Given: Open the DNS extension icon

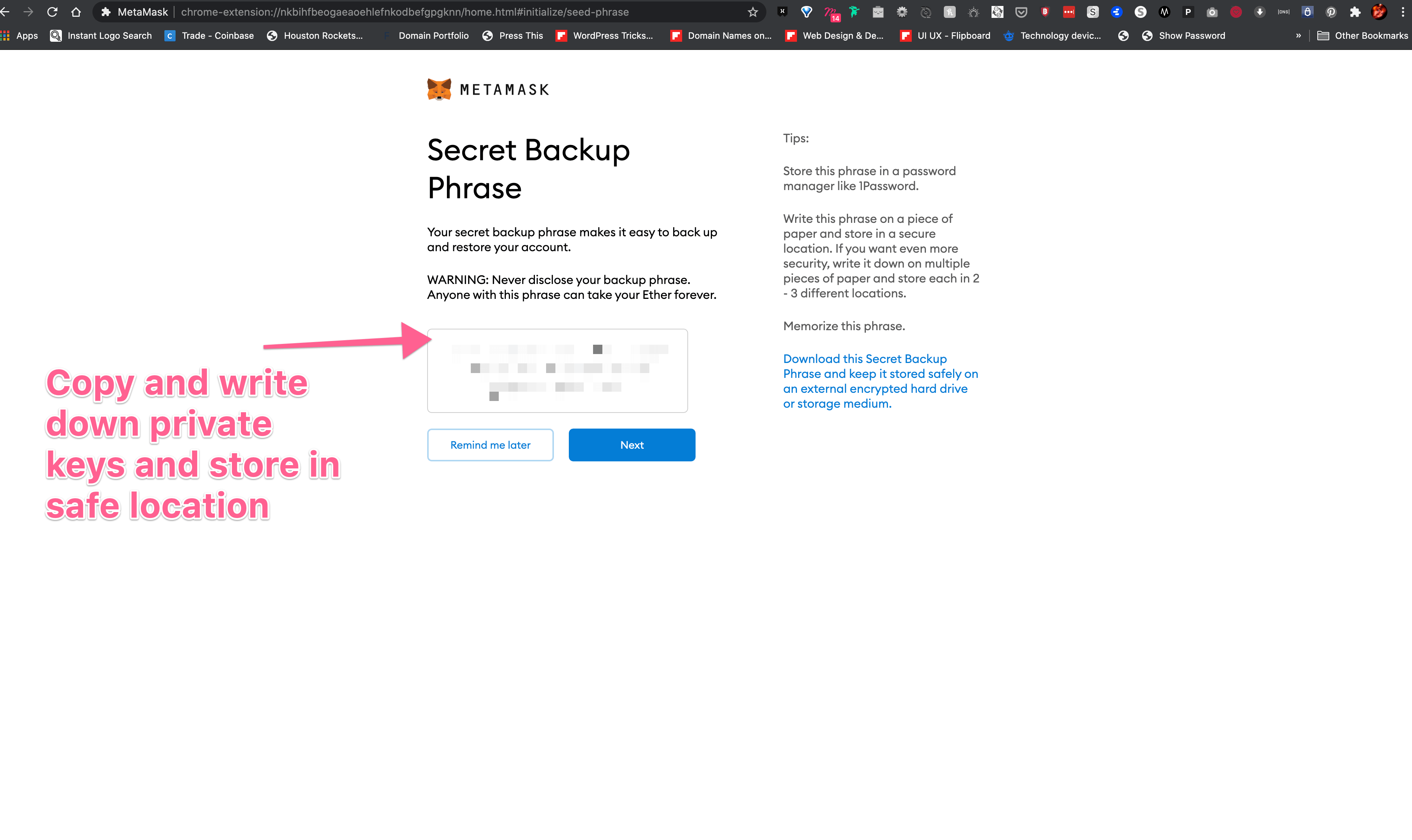Looking at the screenshot, I should tap(1283, 12).
